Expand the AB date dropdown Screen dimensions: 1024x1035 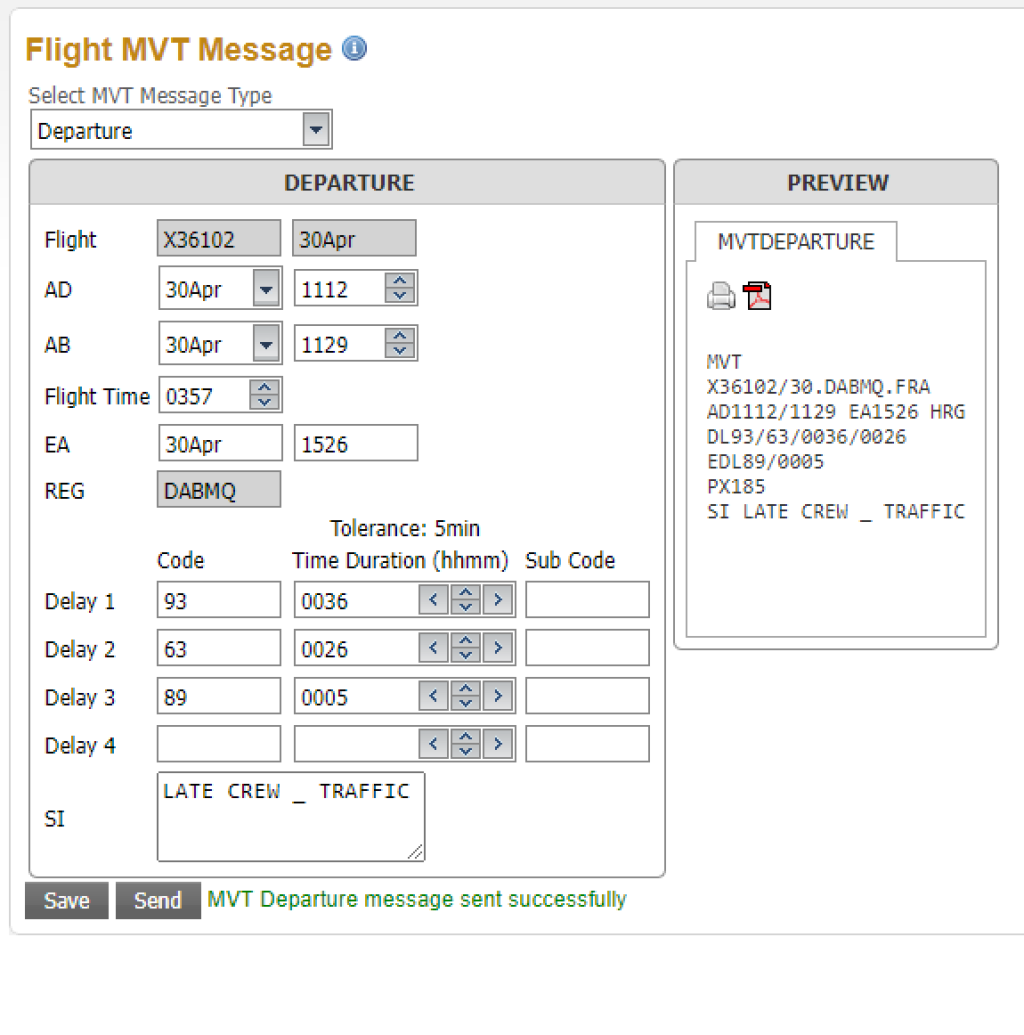pos(266,345)
